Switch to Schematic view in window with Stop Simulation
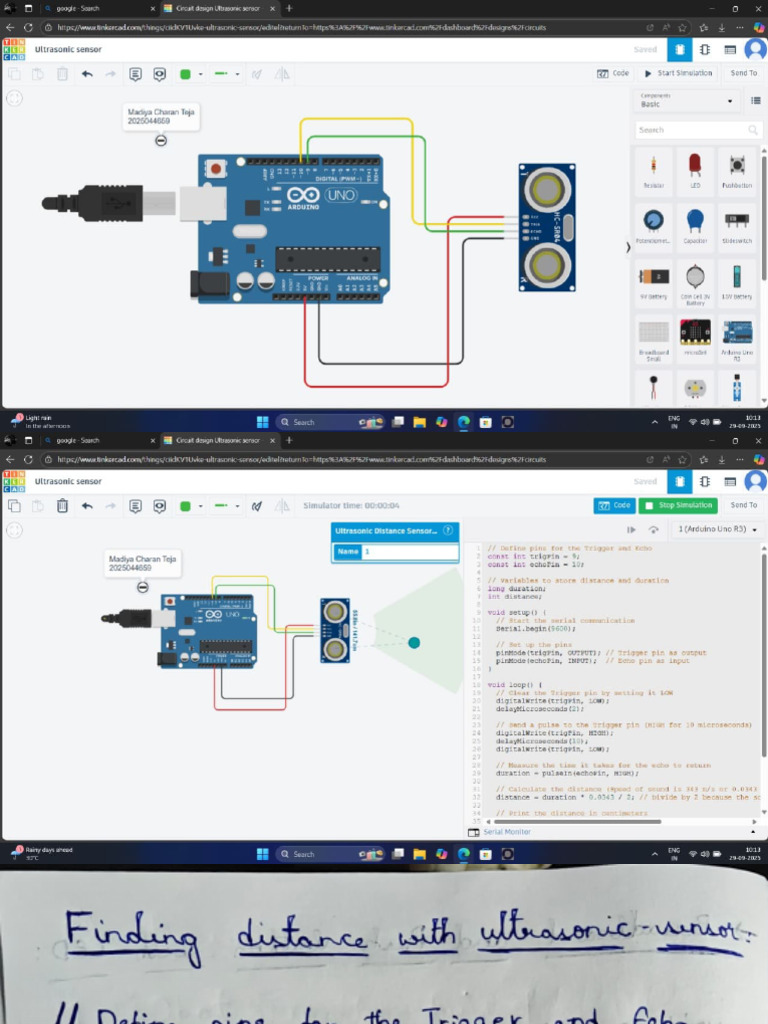 click(x=705, y=481)
